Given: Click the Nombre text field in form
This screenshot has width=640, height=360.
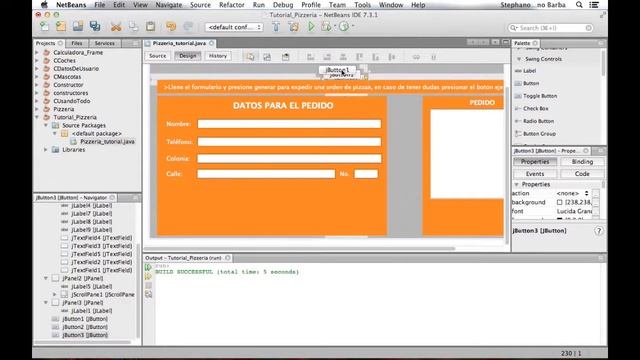Looking at the screenshot, I should pos(289,124).
